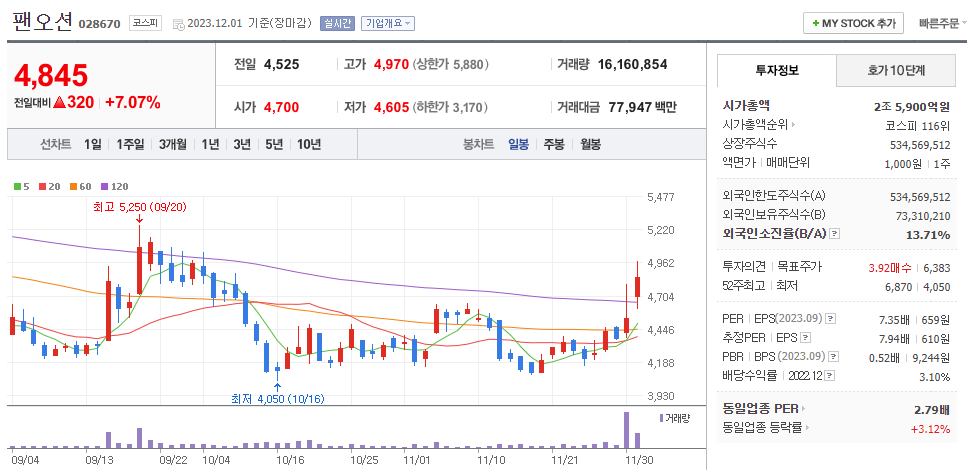Viewport: 967px width, 470px height.
Task: Switch to the 호가10단계 tab
Action: coord(895,70)
